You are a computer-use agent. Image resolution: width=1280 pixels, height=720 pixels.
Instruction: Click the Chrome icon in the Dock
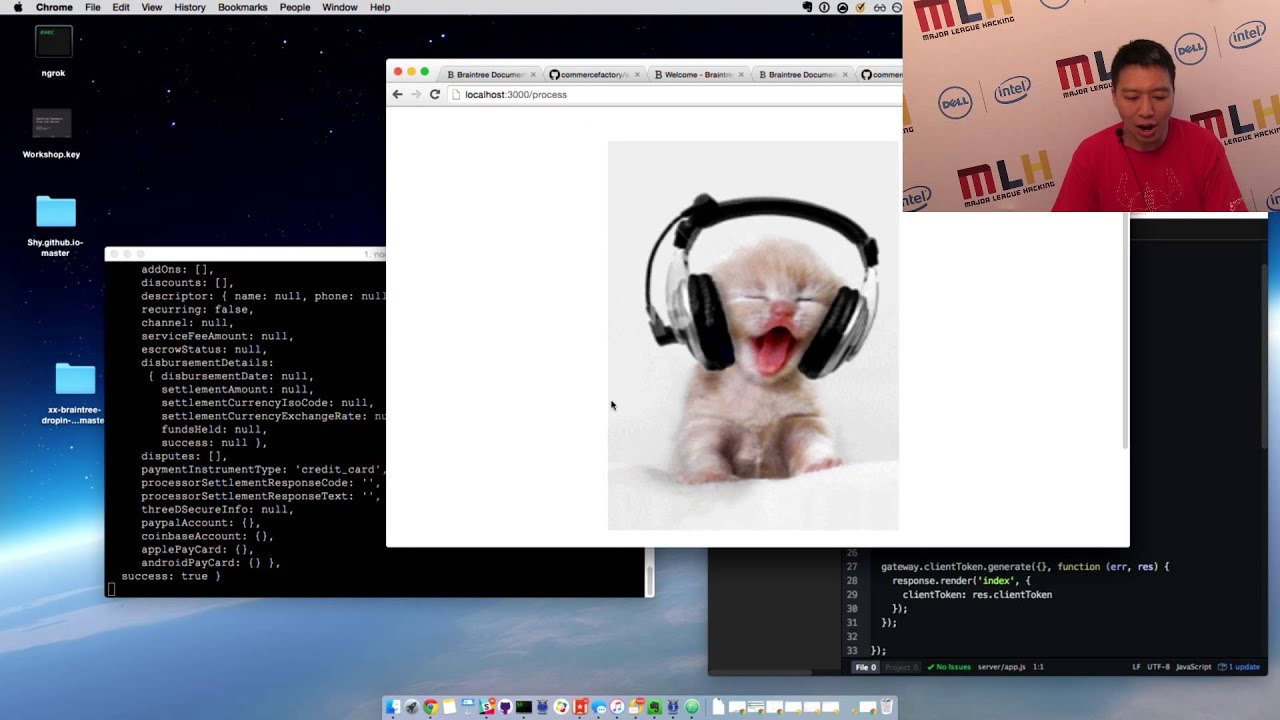point(430,707)
